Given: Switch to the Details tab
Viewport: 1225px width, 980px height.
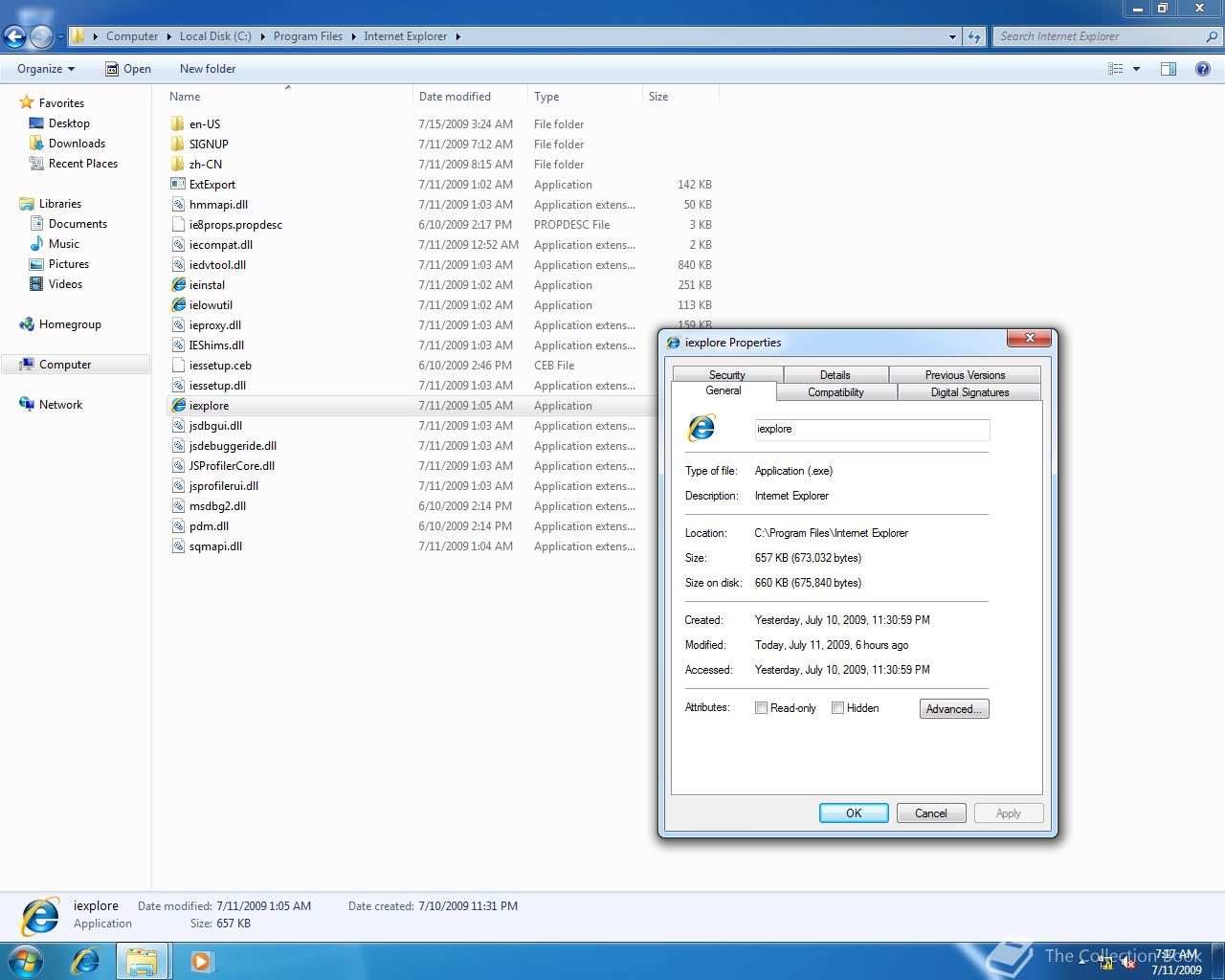Looking at the screenshot, I should click(x=835, y=374).
